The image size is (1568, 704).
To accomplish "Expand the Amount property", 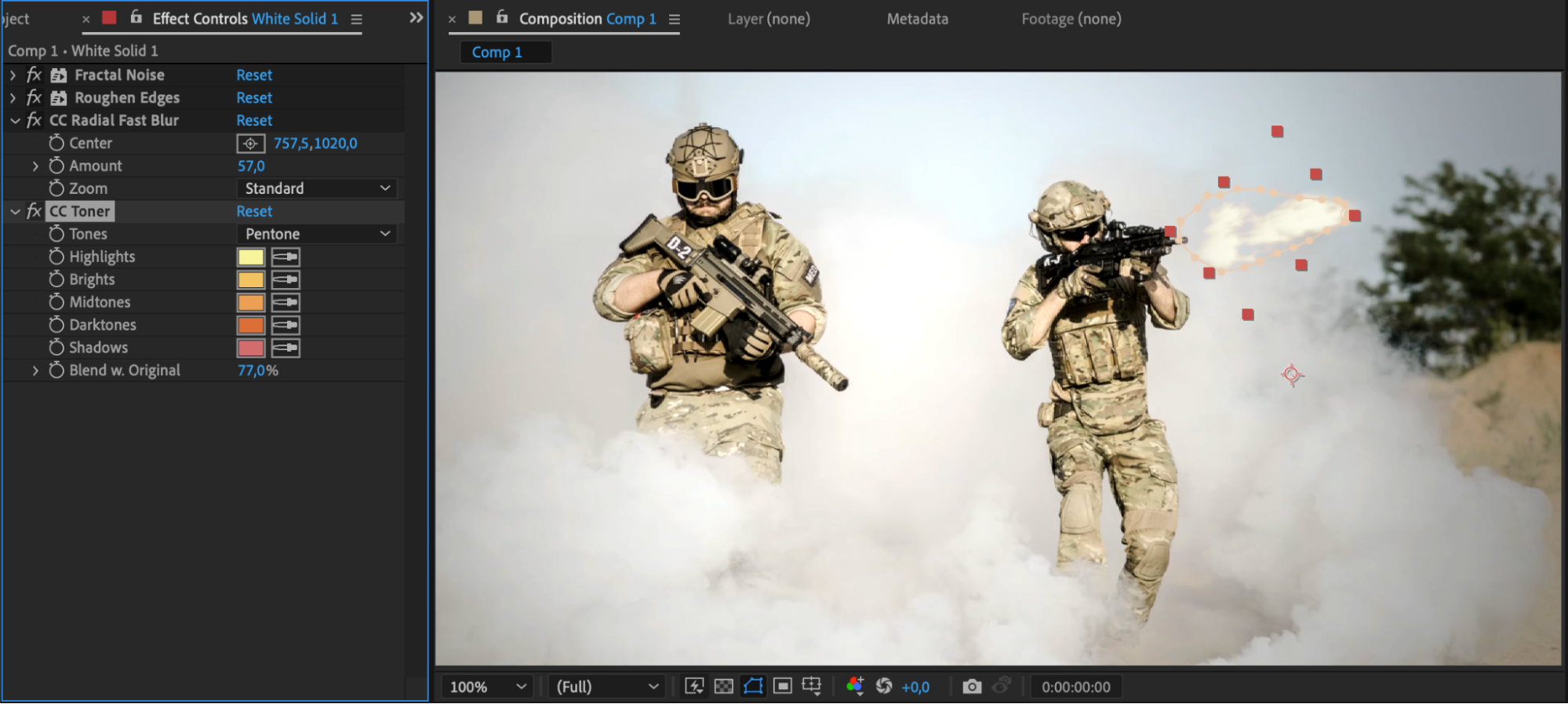I will tap(35, 166).
